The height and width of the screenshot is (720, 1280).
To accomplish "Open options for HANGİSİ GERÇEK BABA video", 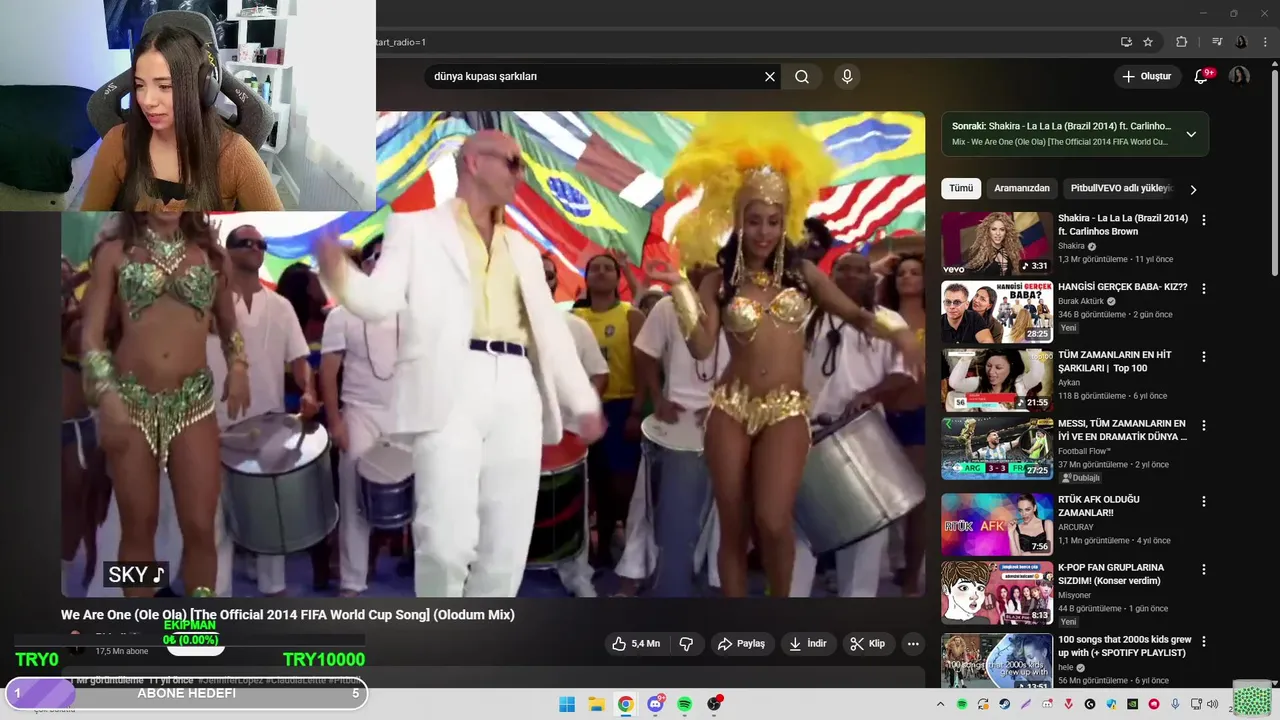I will tap(1204, 288).
